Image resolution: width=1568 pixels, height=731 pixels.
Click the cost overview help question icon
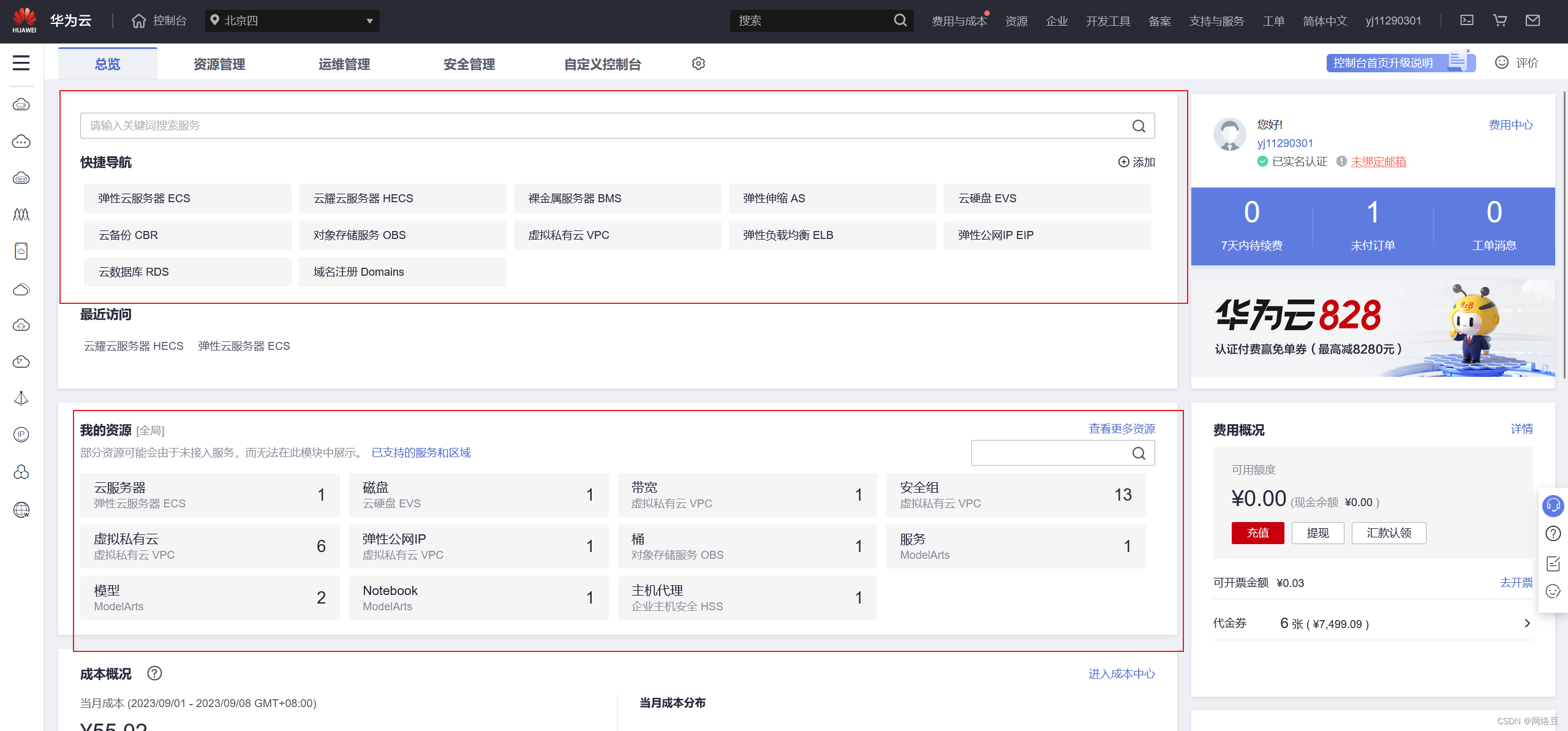(154, 673)
